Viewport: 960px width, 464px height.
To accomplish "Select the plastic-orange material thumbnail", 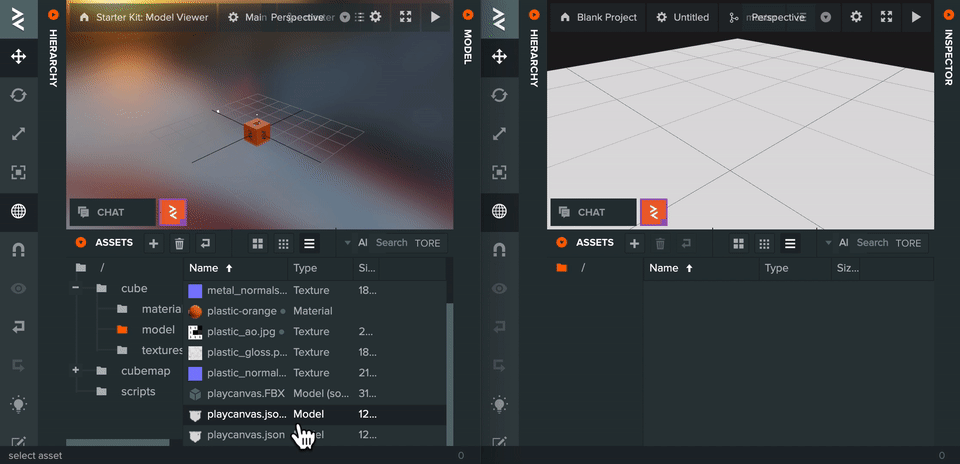I will [195, 311].
